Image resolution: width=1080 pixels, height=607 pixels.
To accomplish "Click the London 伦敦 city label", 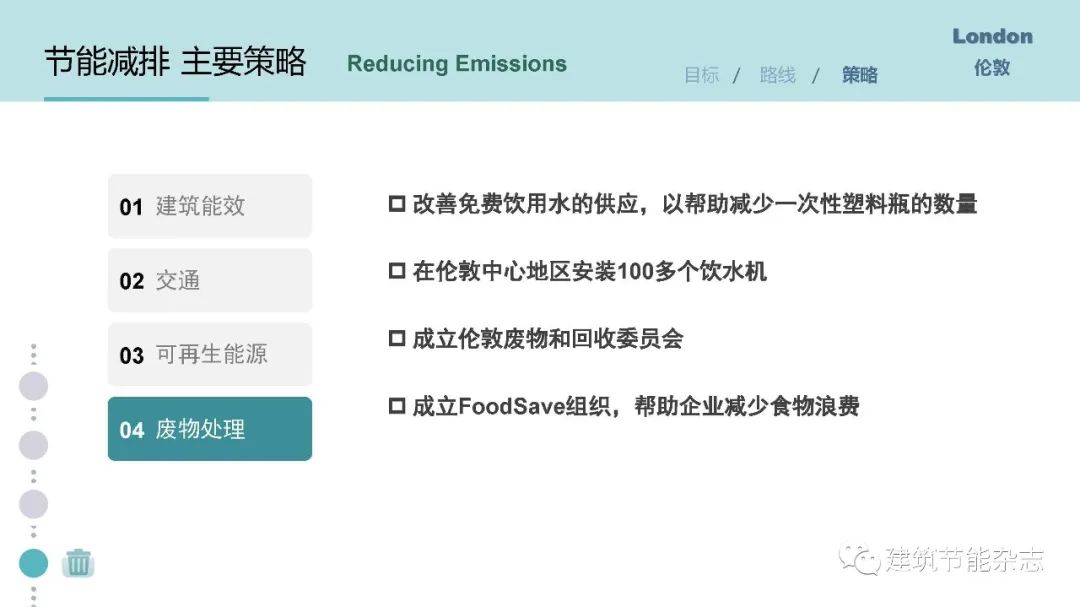I will tap(992, 51).
